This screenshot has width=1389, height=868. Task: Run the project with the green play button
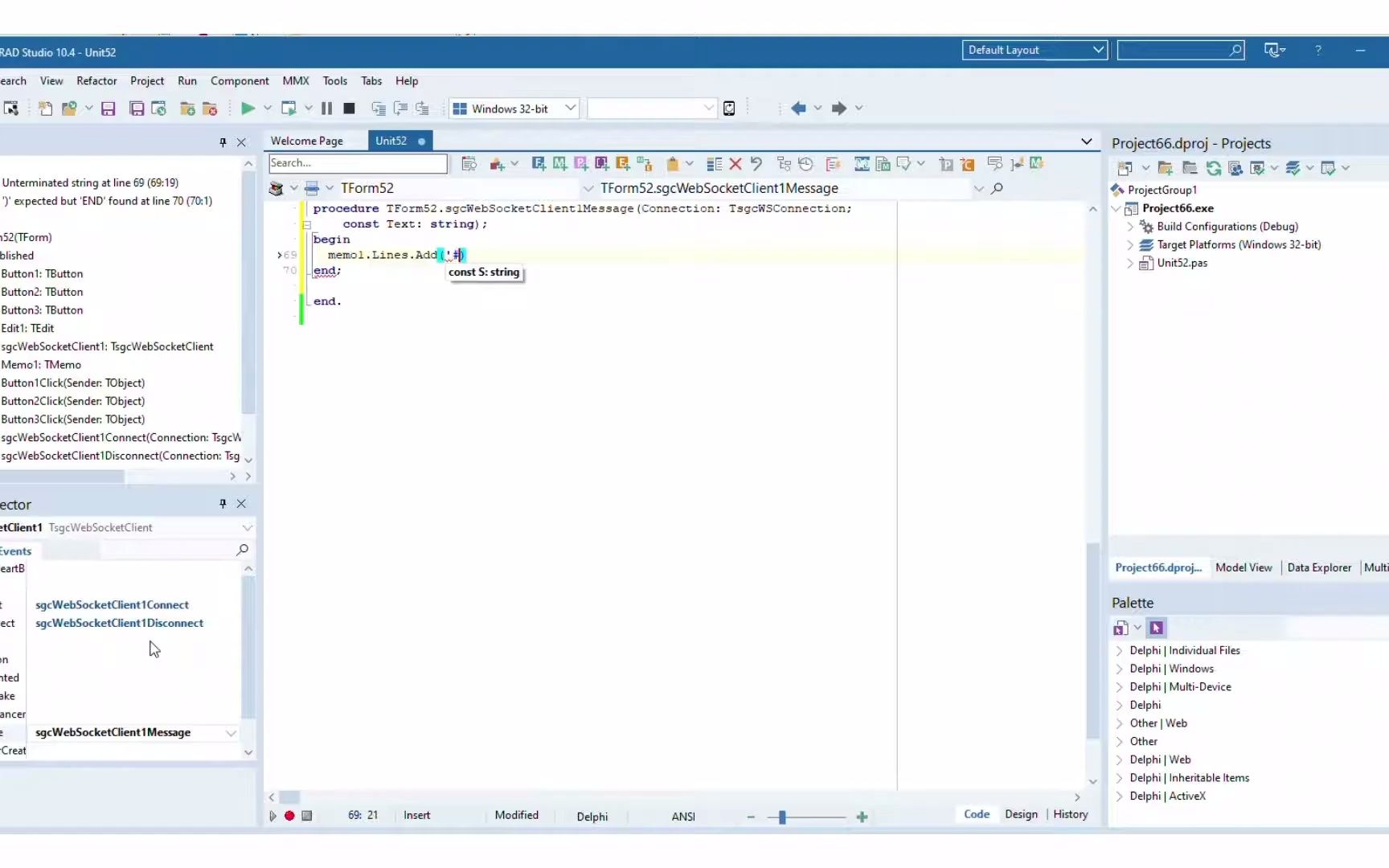tap(248, 108)
